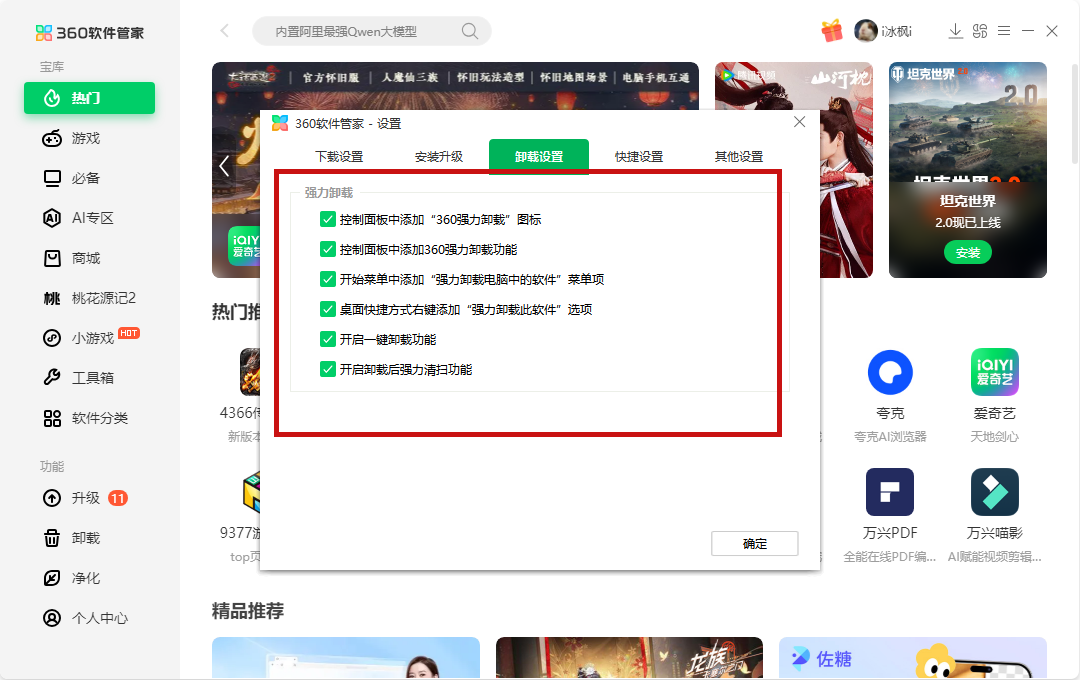
Task: Open the 坦克世界 banner thumbnail
Action: click(x=968, y=170)
